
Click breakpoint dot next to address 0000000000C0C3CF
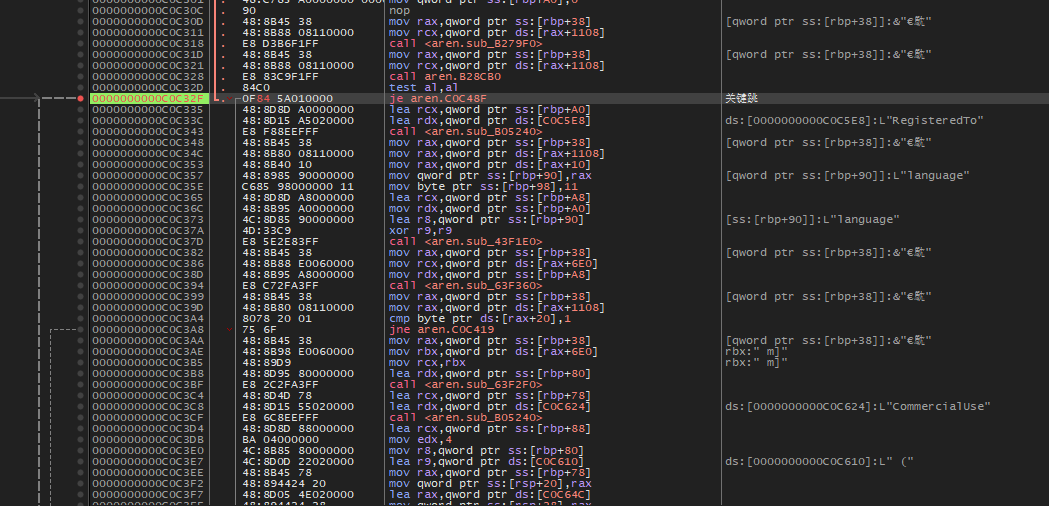80,418
